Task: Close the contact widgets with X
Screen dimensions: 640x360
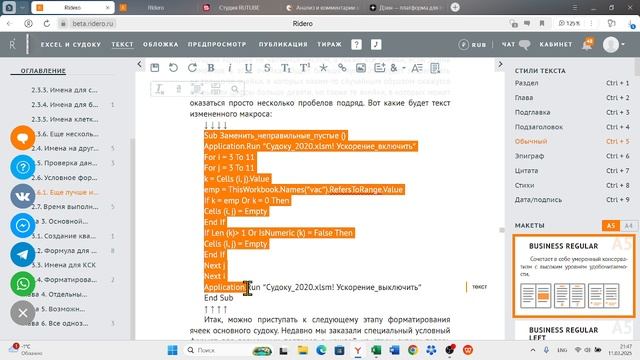Action: [23, 313]
